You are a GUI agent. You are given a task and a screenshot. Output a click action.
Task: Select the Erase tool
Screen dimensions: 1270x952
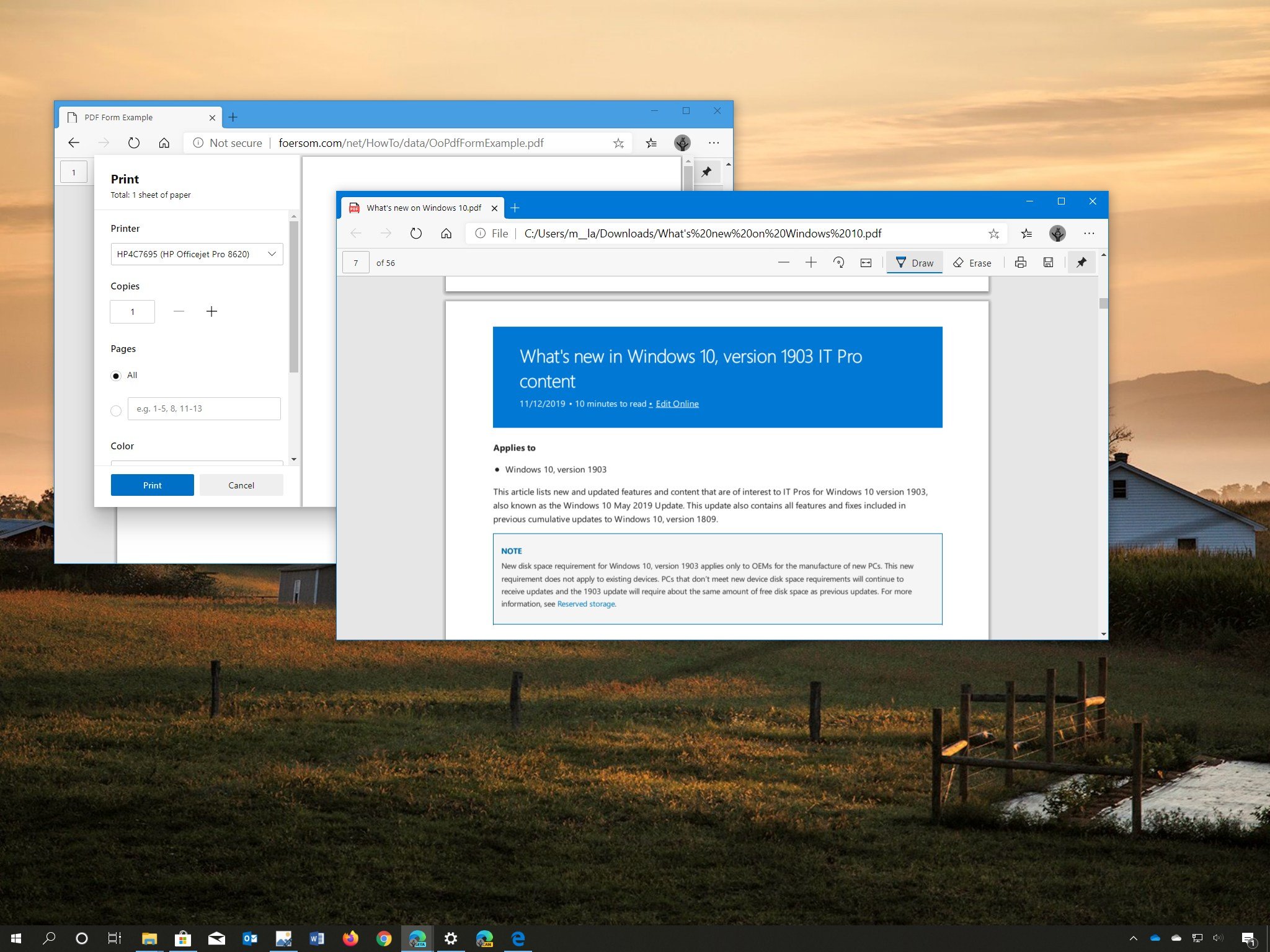[972, 263]
